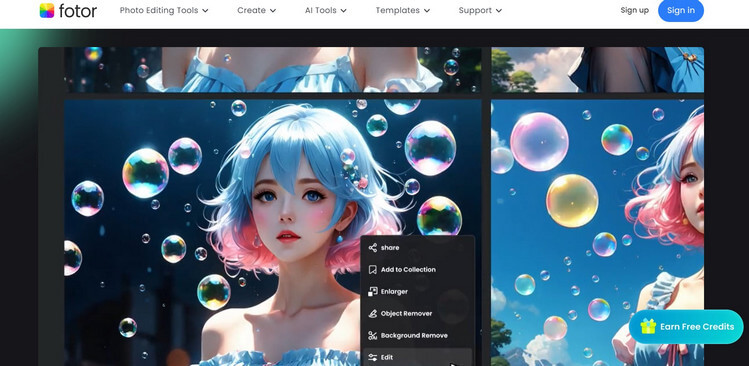Screen dimensions: 749x366
Task: Click the share icon in context menu
Action: point(373,248)
